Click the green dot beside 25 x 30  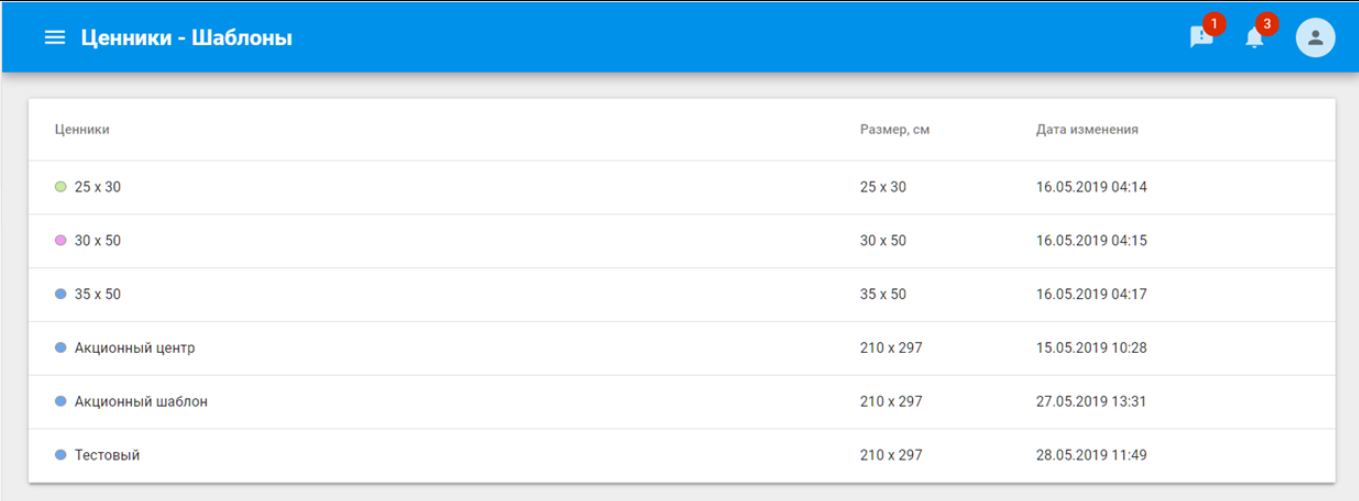pos(60,187)
